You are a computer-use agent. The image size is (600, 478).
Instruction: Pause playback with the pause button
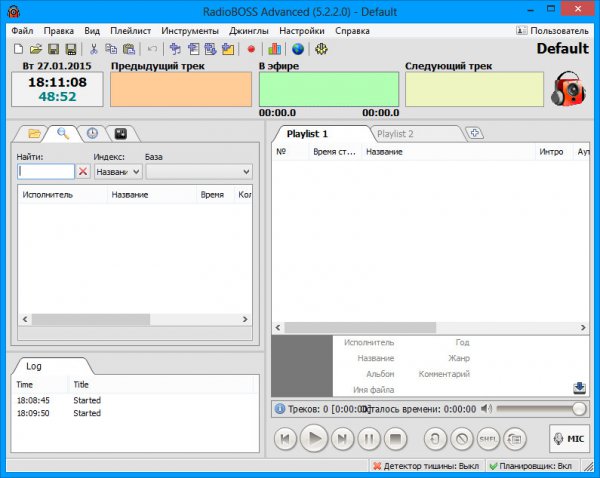[x=368, y=439]
